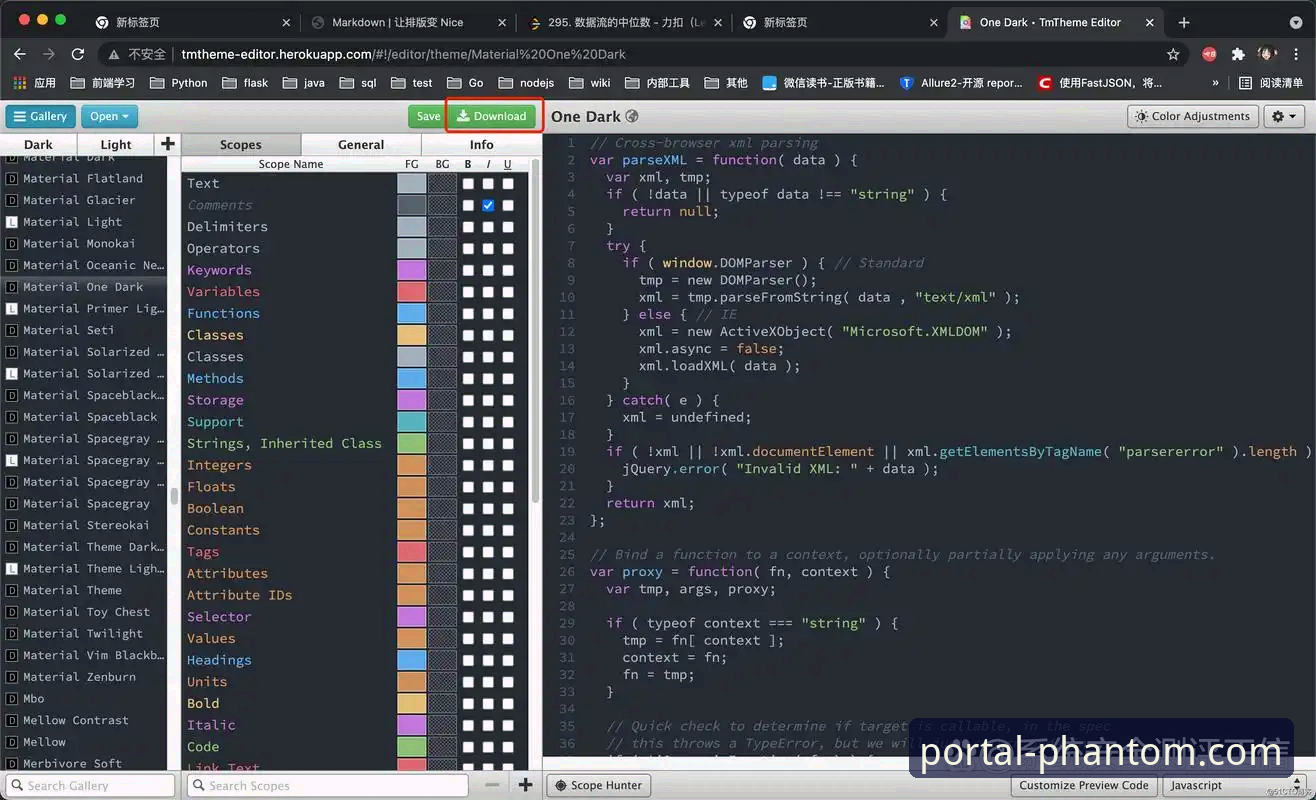Open the 前端学习 bookmark folder
Image resolution: width=1316 pixels, height=800 pixels.
[104, 83]
